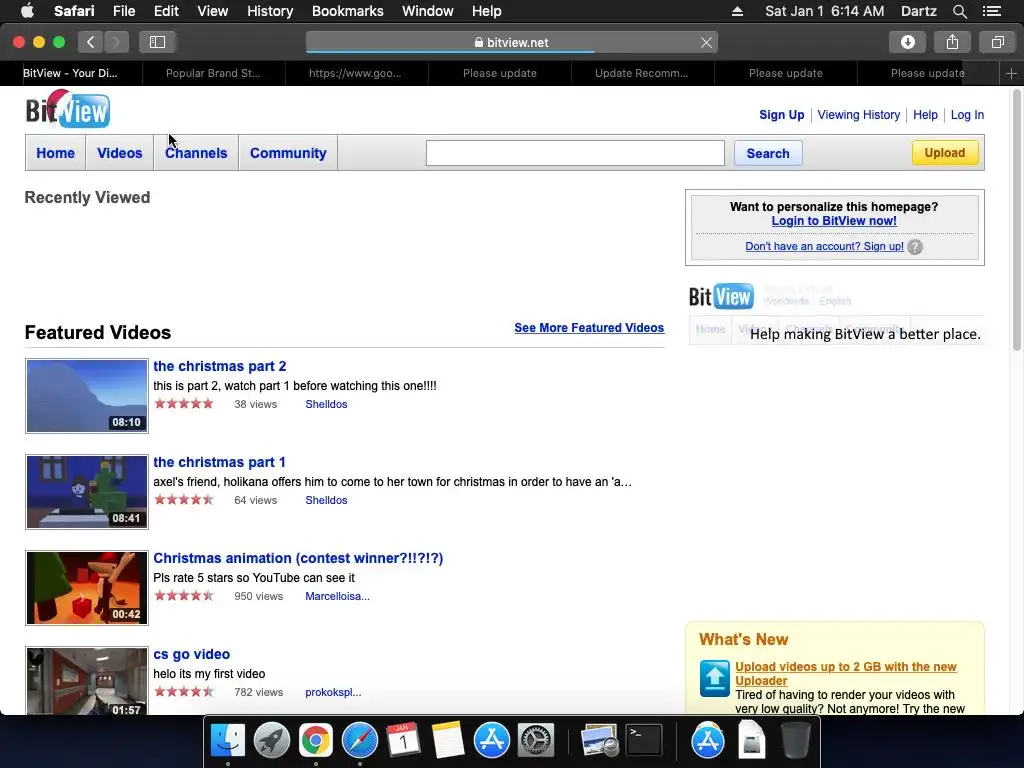Viewport: 1024px width, 768px height.
Task: Click the Help making BitView a better place banner
Action: click(836, 315)
